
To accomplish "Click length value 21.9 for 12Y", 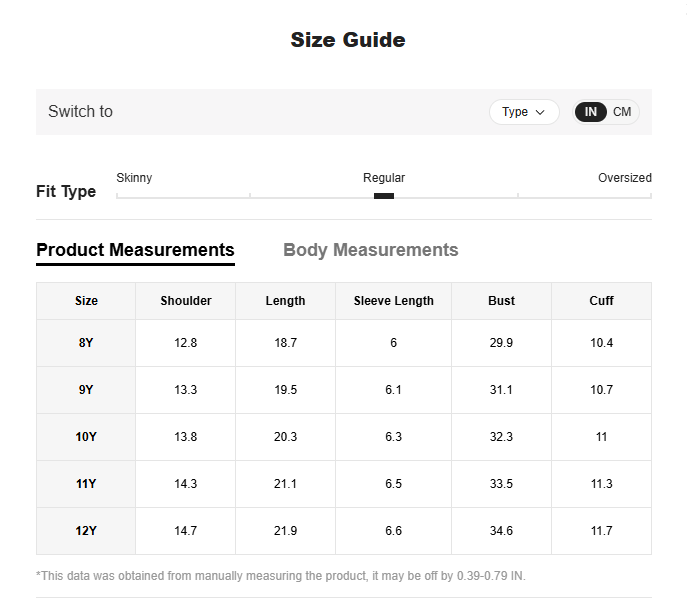I will (285, 531).
